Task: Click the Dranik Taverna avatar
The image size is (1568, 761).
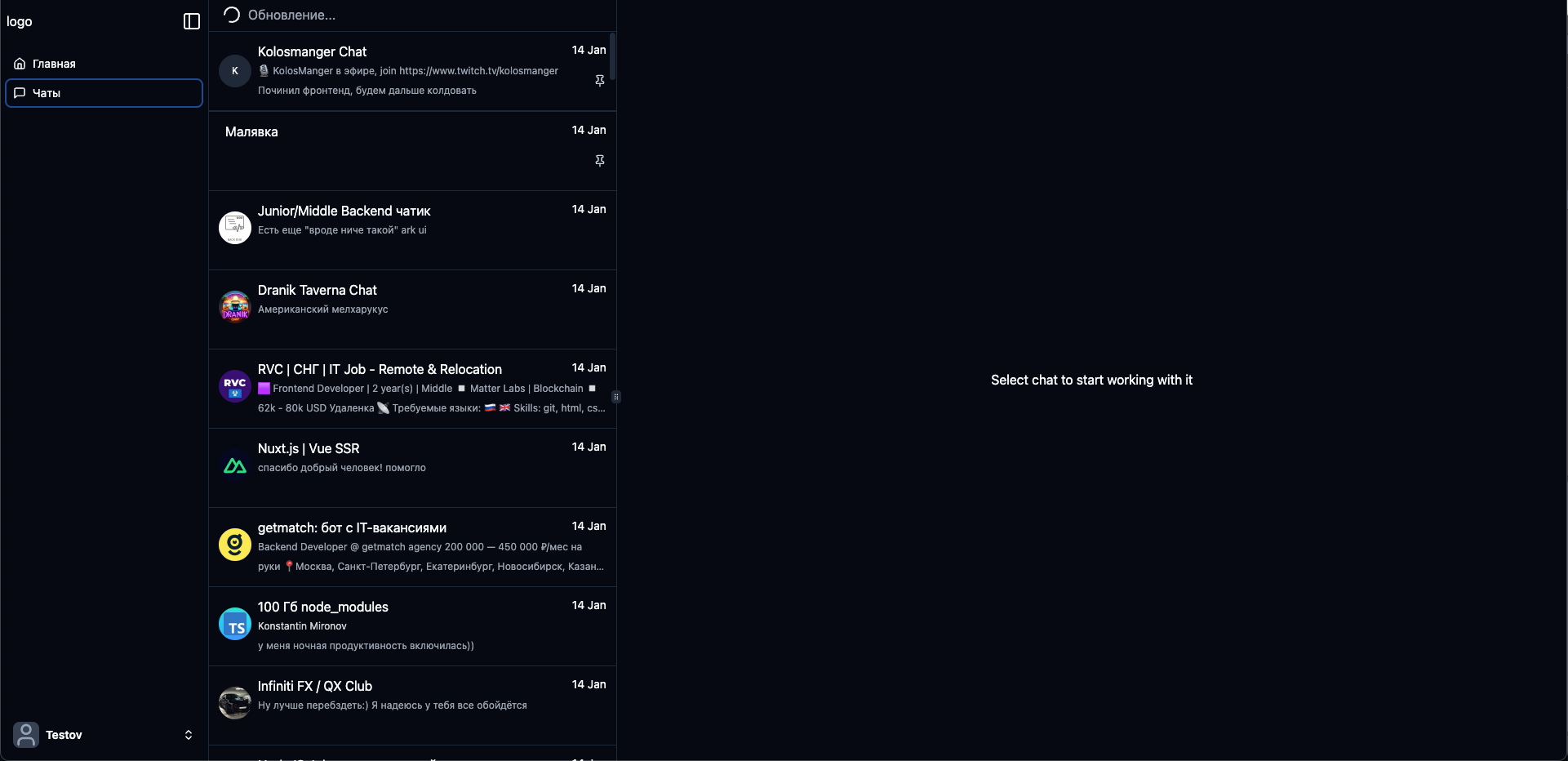Action: (x=235, y=307)
